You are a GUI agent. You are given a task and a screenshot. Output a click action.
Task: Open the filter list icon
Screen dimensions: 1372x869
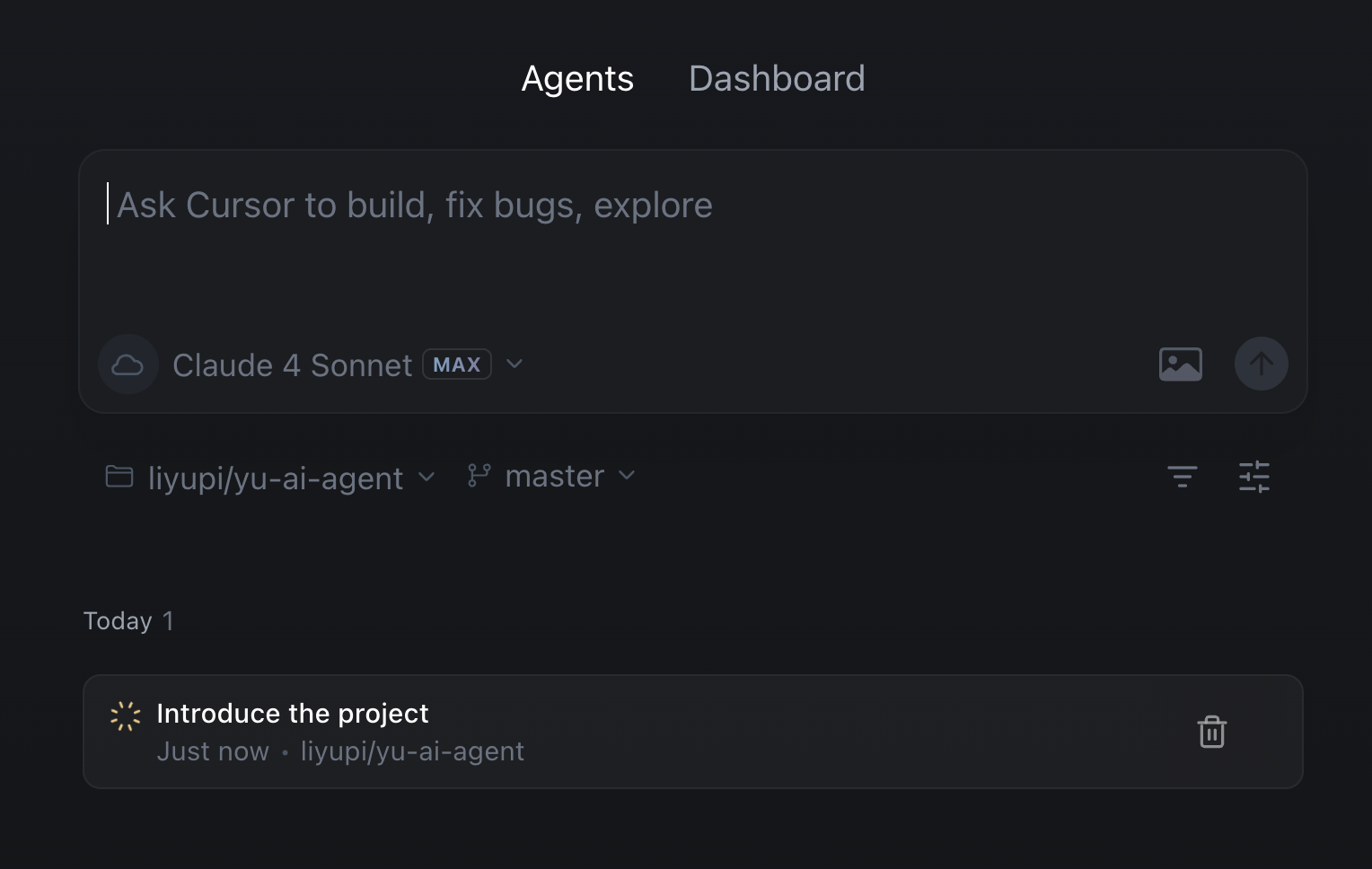click(1182, 476)
